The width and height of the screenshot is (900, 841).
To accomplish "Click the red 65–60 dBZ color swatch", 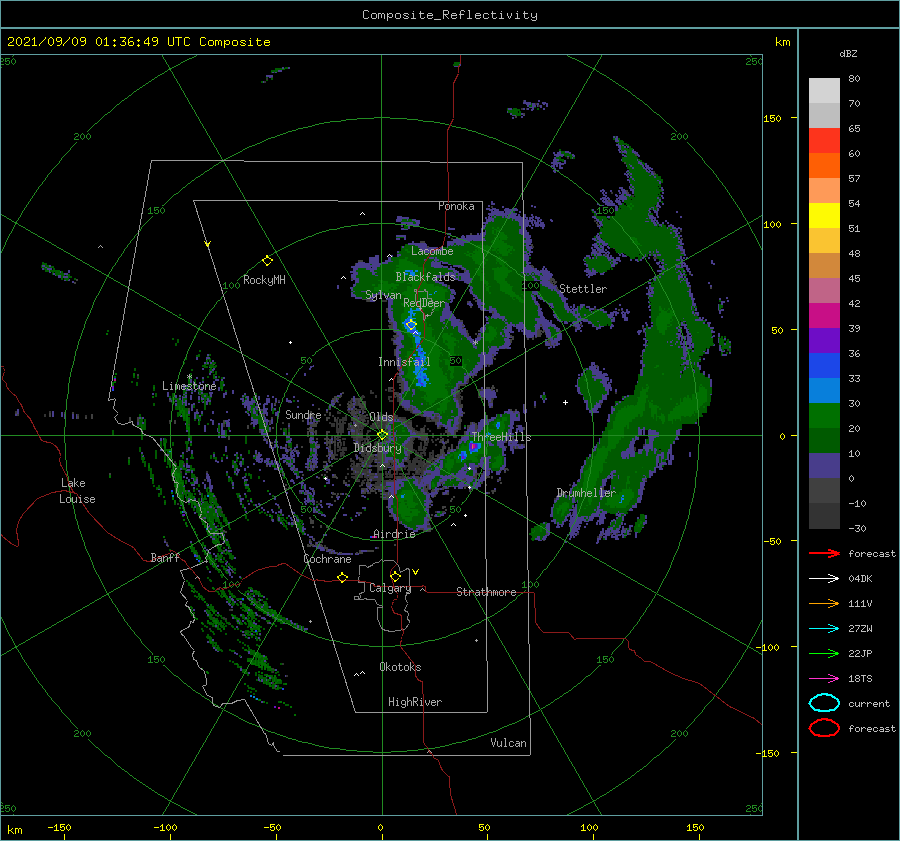I will 824,141.
